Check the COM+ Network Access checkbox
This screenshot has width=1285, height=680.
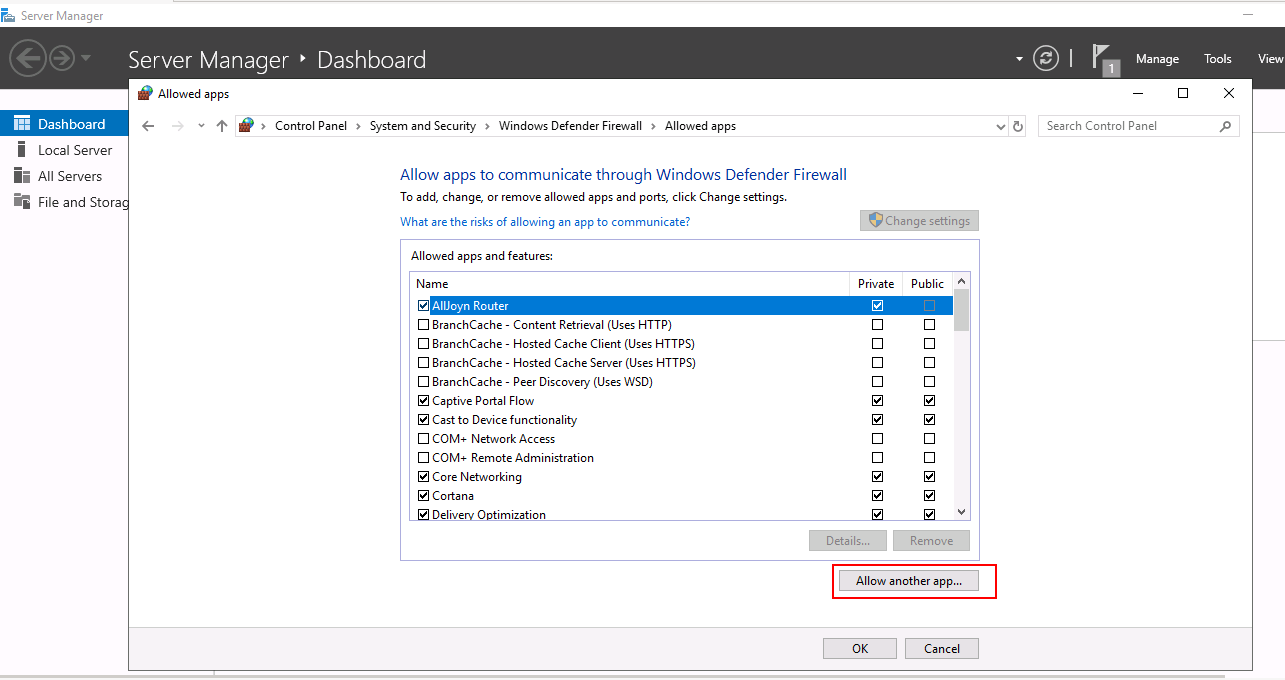point(423,439)
